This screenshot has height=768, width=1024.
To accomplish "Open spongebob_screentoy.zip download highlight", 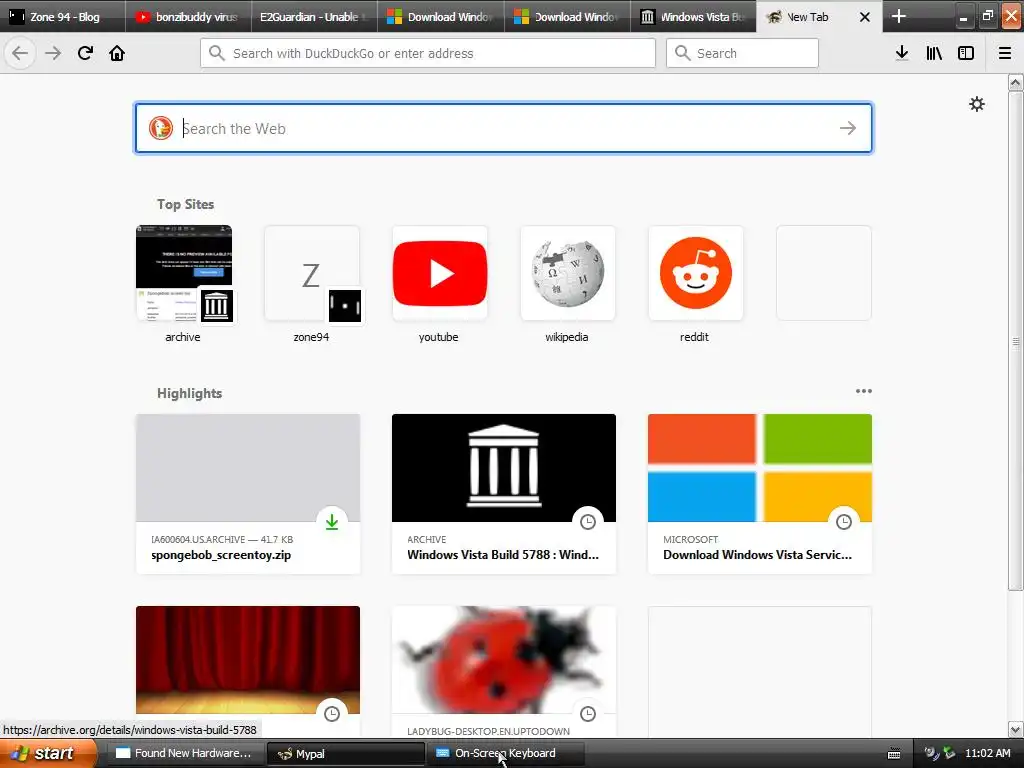I will (248, 494).
